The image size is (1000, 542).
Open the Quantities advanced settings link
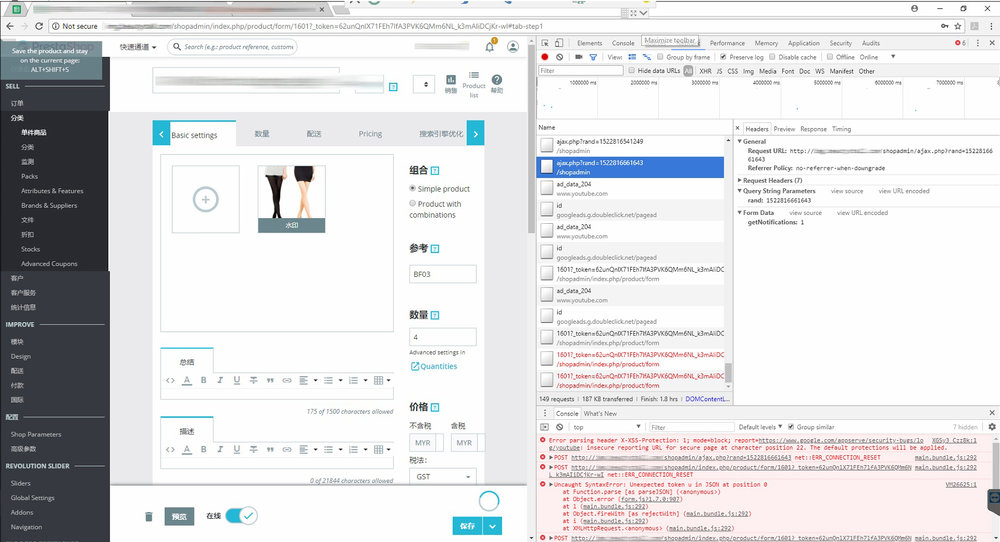(x=434, y=366)
